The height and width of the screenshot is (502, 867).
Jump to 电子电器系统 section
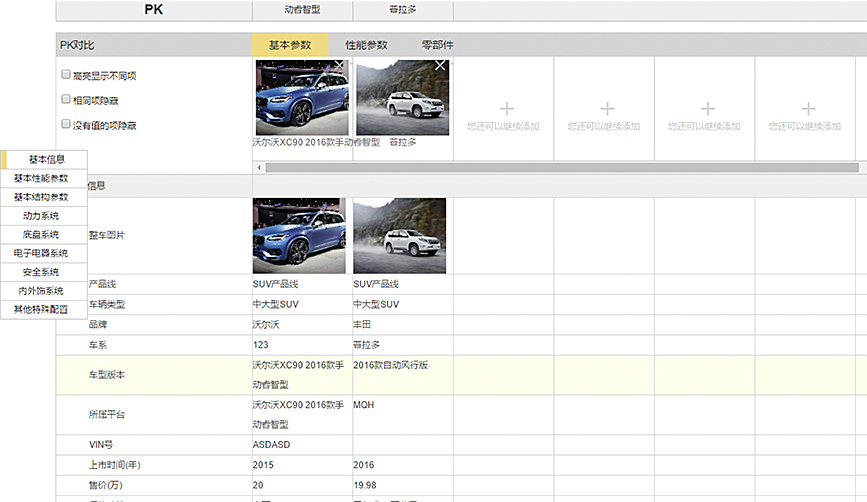44,253
